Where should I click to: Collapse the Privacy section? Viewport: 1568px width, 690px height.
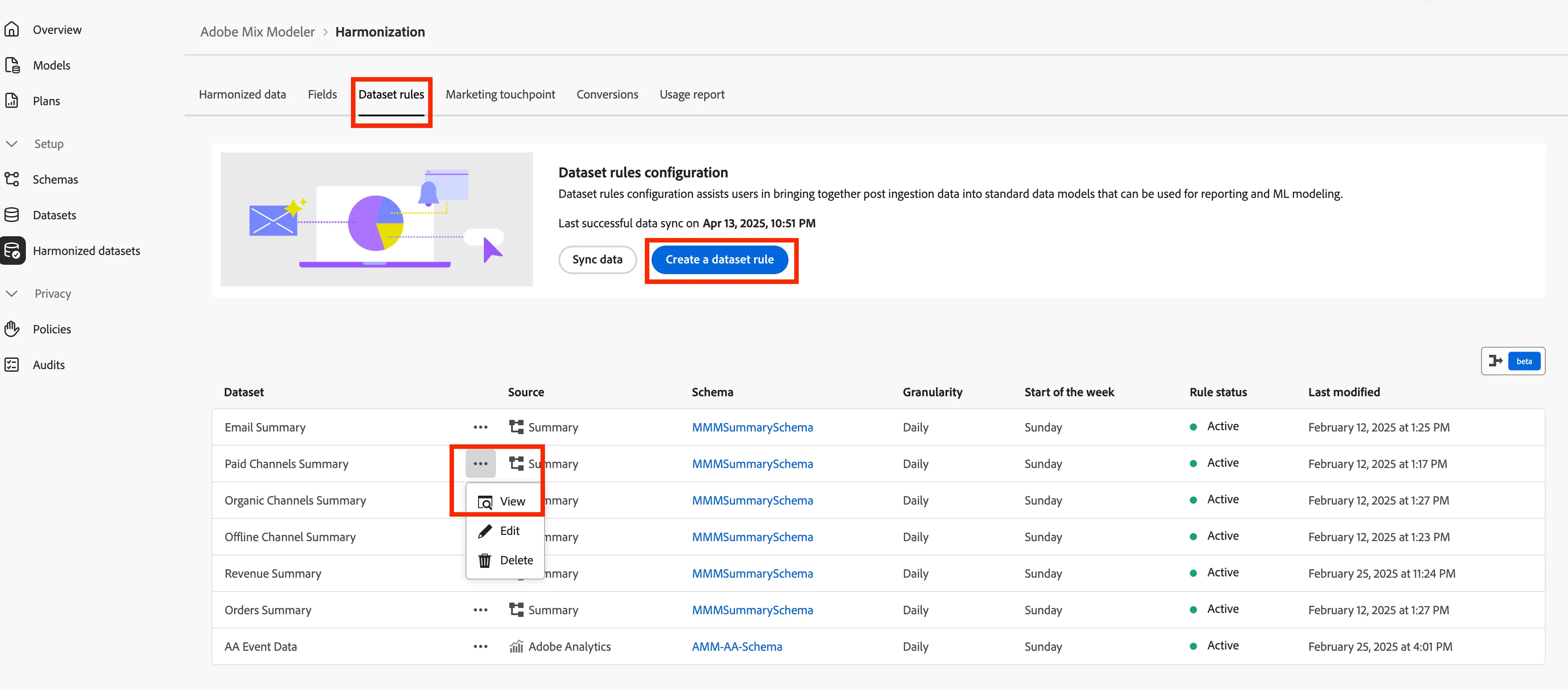point(12,293)
